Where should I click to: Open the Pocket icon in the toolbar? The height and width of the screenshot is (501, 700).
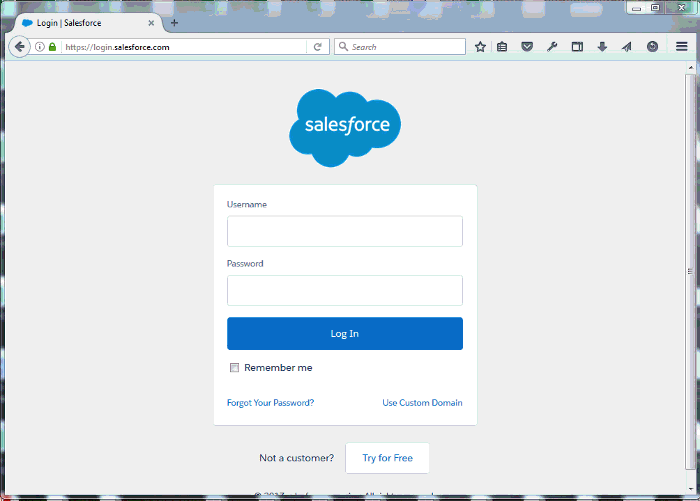pos(527,47)
